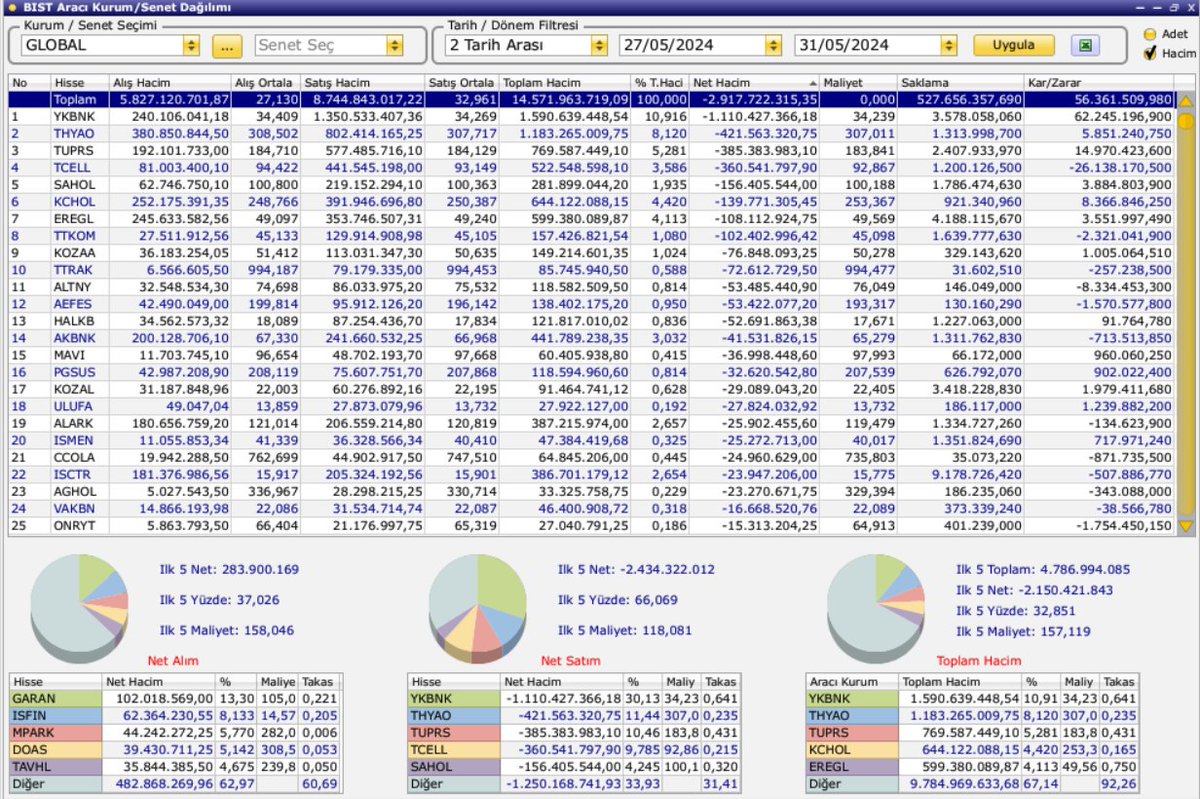Select the KOZAA row in the main table

(591, 253)
